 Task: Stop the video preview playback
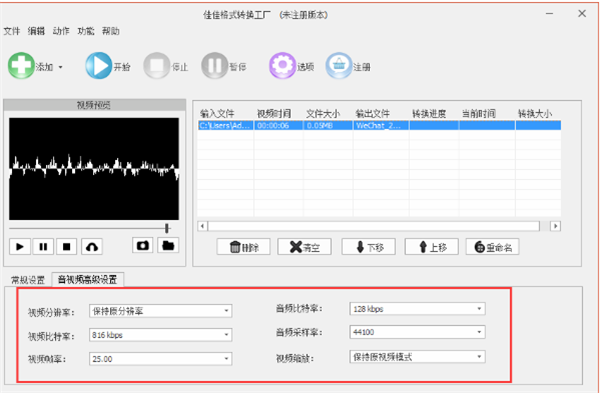coord(67,247)
